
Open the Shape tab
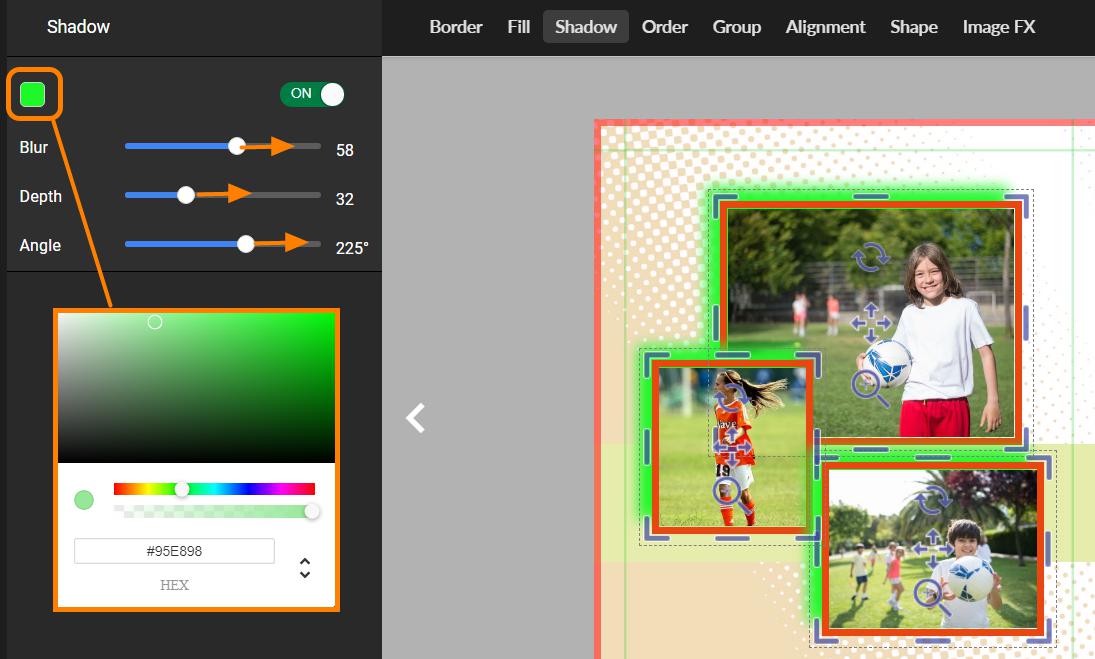point(913,27)
